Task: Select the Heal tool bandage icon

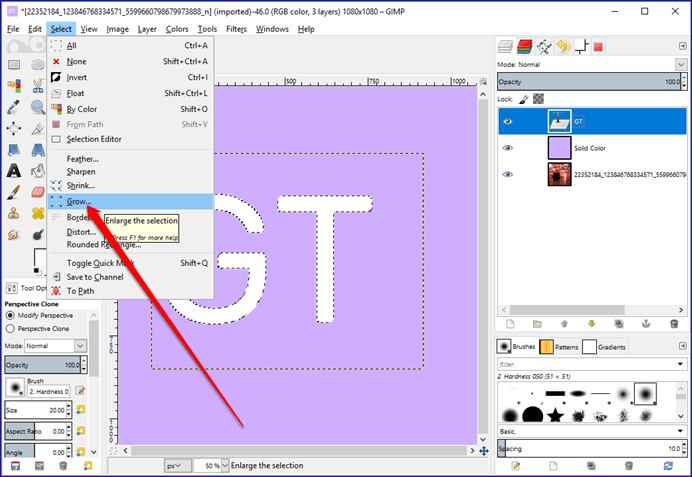Action: click(x=38, y=214)
